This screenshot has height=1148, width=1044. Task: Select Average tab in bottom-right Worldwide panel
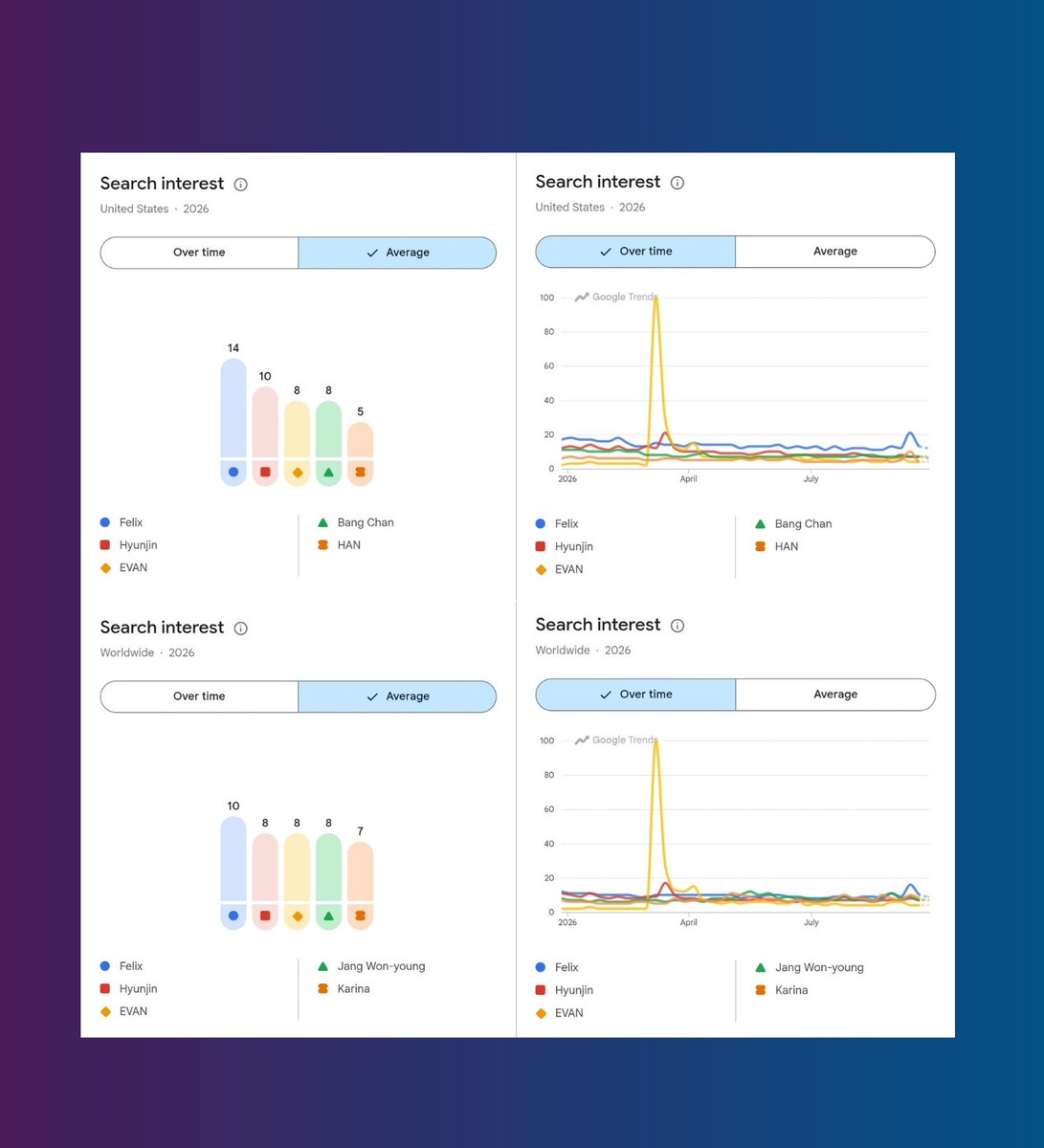pos(835,695)
